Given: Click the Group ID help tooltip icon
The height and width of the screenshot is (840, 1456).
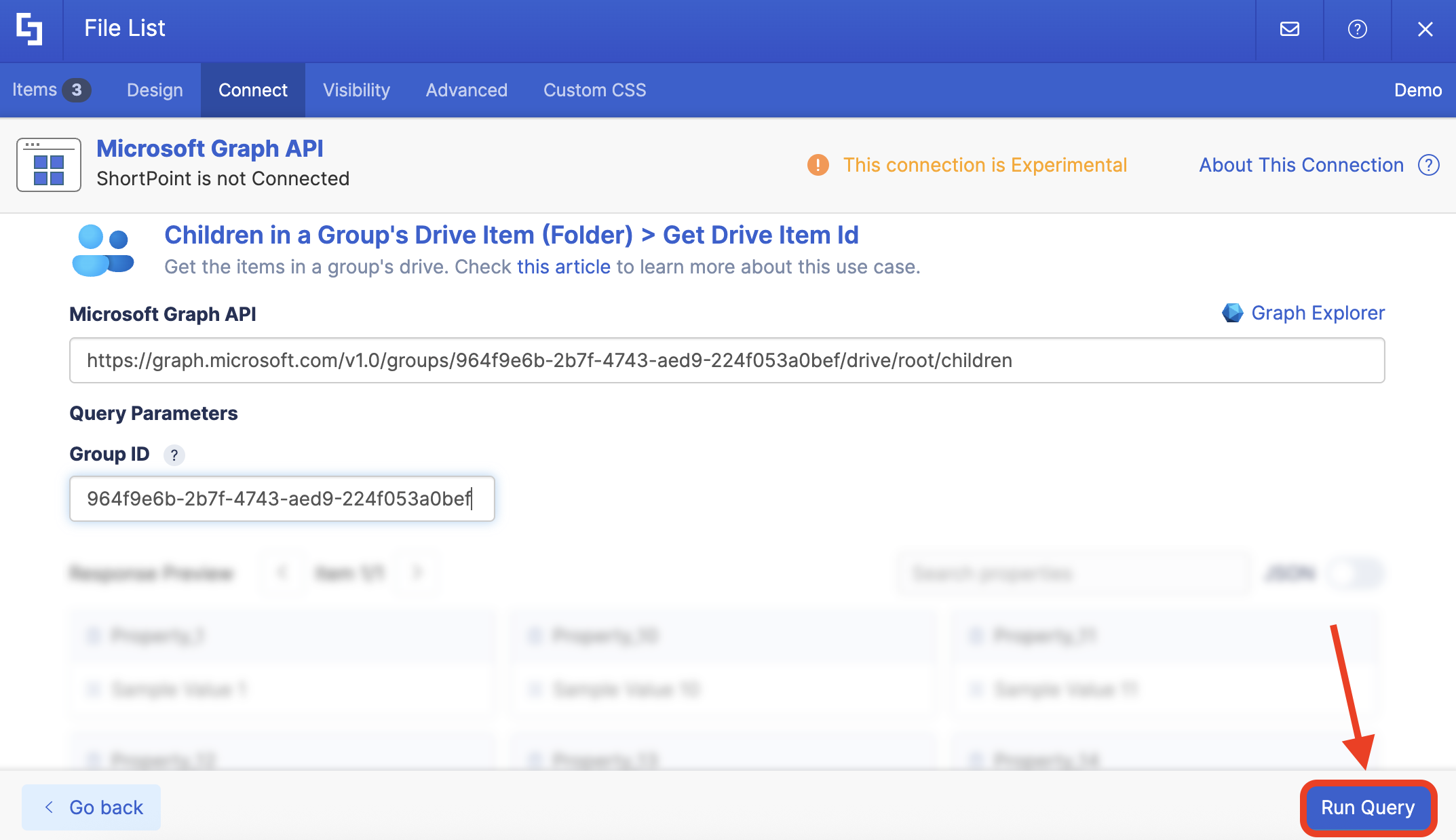Looking at the screenshot, I should [174, 455].
